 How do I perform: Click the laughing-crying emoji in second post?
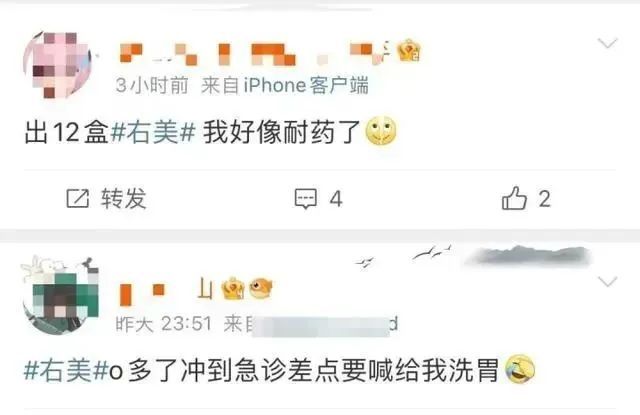[x=520, y=369]
